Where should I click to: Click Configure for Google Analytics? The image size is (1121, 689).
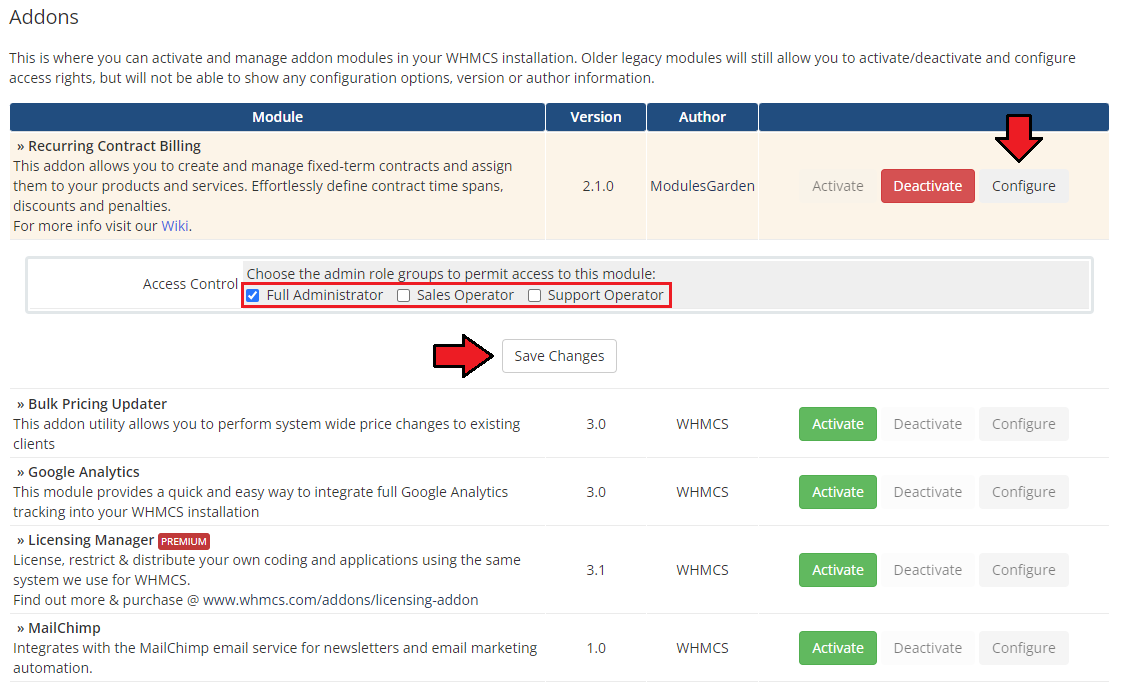pos(1023,492)
